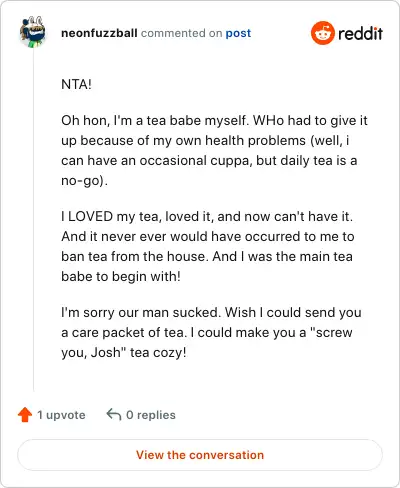The width and height of the screenshot is (400, 488).
Task: Click the vertical comment thread line
Action: pyautogui.click(x=33, y=220)
